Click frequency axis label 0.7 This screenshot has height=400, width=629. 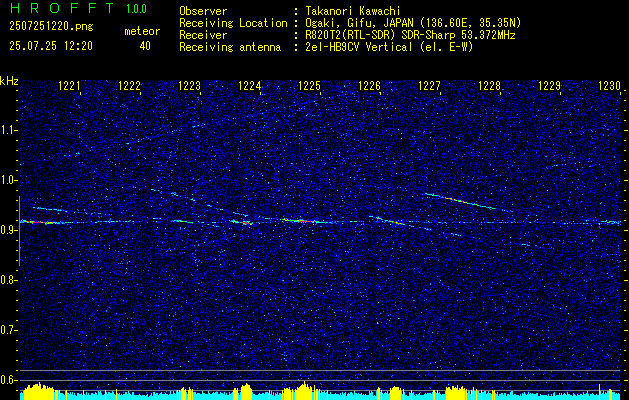[x=7, y=330]
